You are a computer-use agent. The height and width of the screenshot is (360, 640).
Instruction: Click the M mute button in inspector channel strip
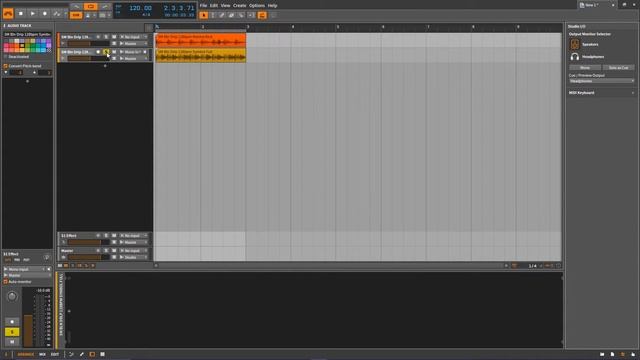(x=12, y=342)
